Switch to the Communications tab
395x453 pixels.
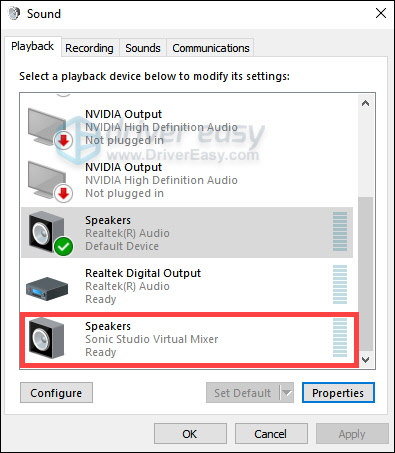point(211,48)
